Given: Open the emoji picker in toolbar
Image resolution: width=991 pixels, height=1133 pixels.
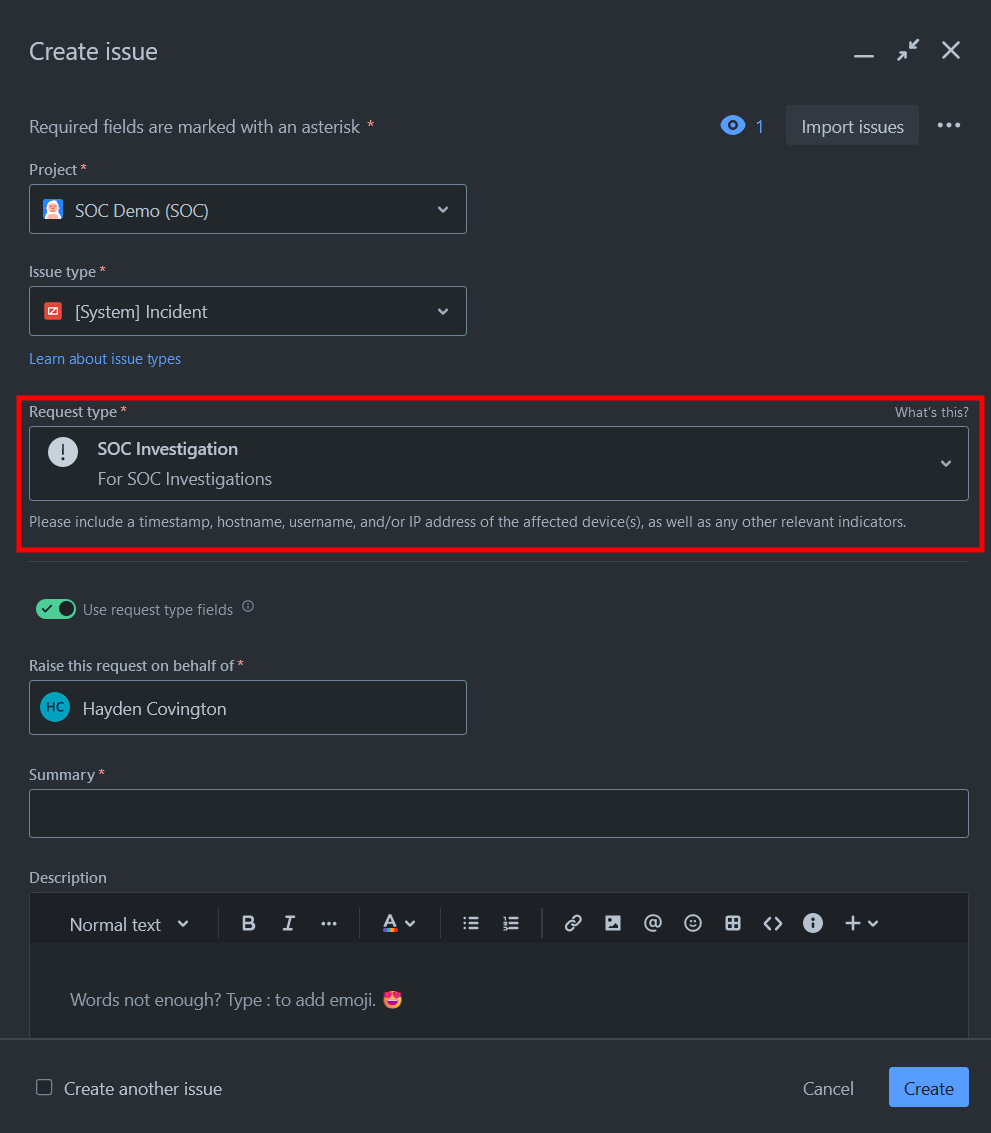Looking at the screenshot, I should [693, 924].
